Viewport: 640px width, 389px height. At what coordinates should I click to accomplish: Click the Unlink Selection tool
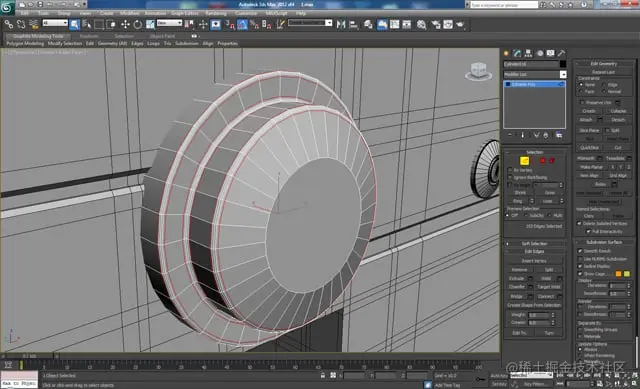21,24
